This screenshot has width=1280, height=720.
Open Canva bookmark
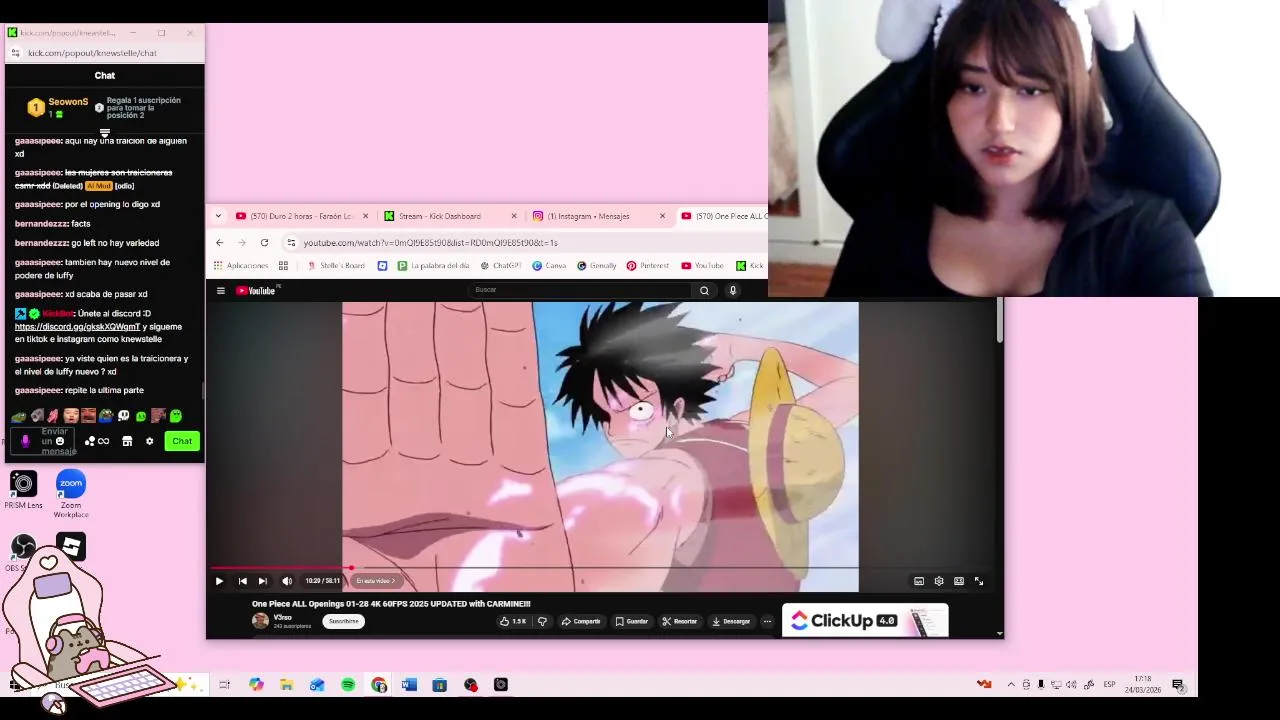(549, 266)
